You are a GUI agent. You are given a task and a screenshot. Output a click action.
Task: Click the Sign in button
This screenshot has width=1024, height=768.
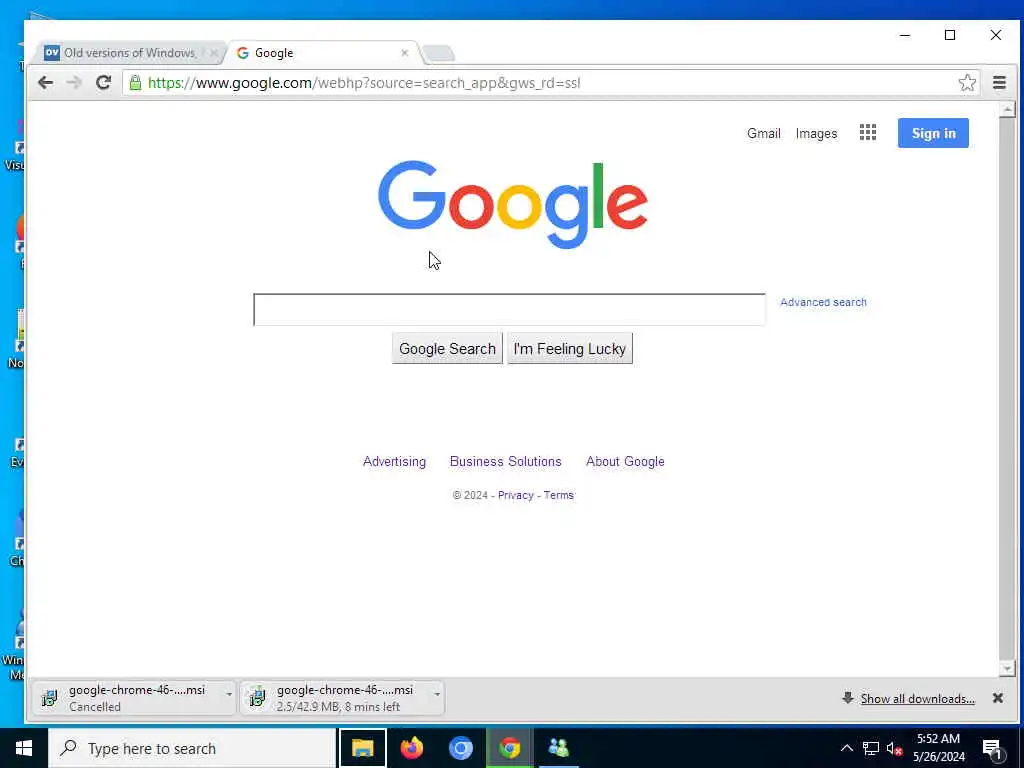(x=933, y=133)
